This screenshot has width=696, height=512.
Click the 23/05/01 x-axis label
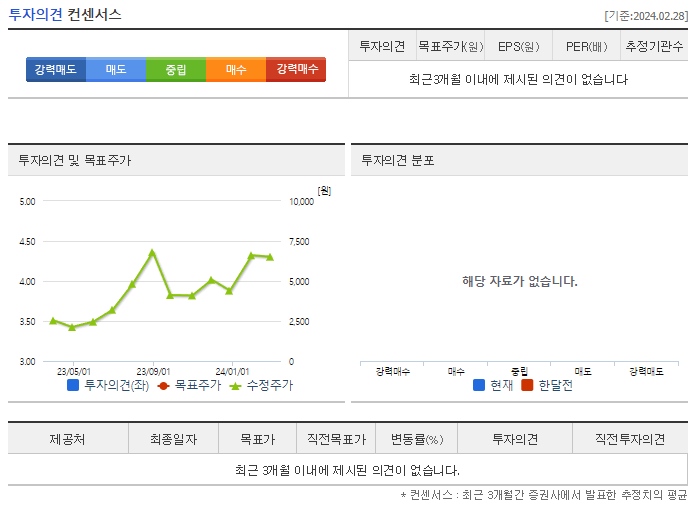(x=74, y=372)
